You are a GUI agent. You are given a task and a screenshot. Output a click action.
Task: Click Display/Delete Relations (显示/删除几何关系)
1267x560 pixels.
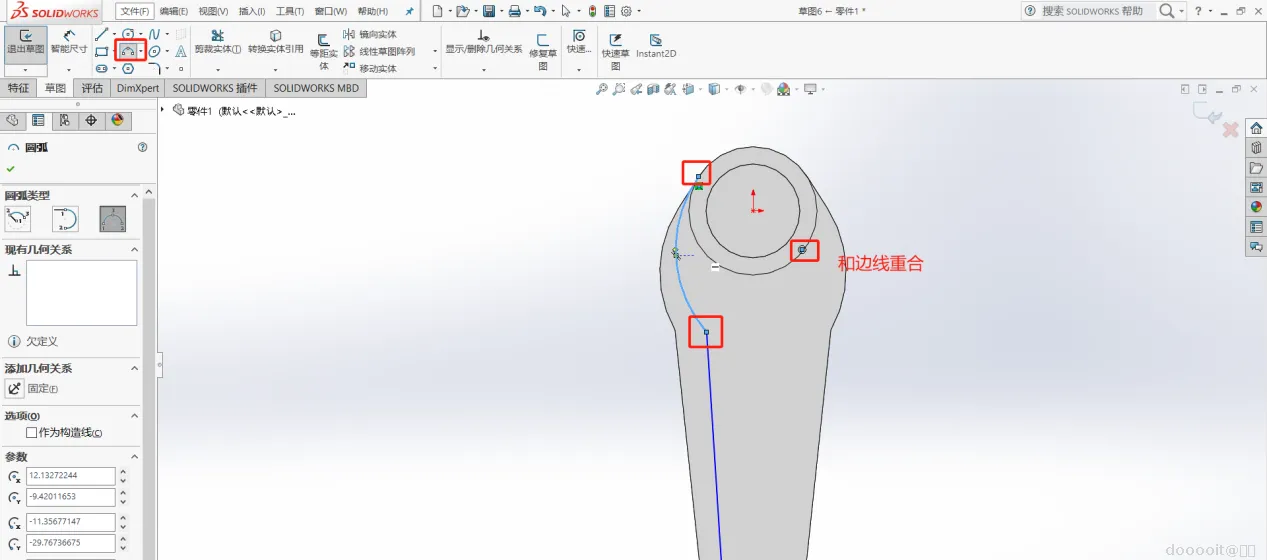pyautogui.click(x=483, y=42)
